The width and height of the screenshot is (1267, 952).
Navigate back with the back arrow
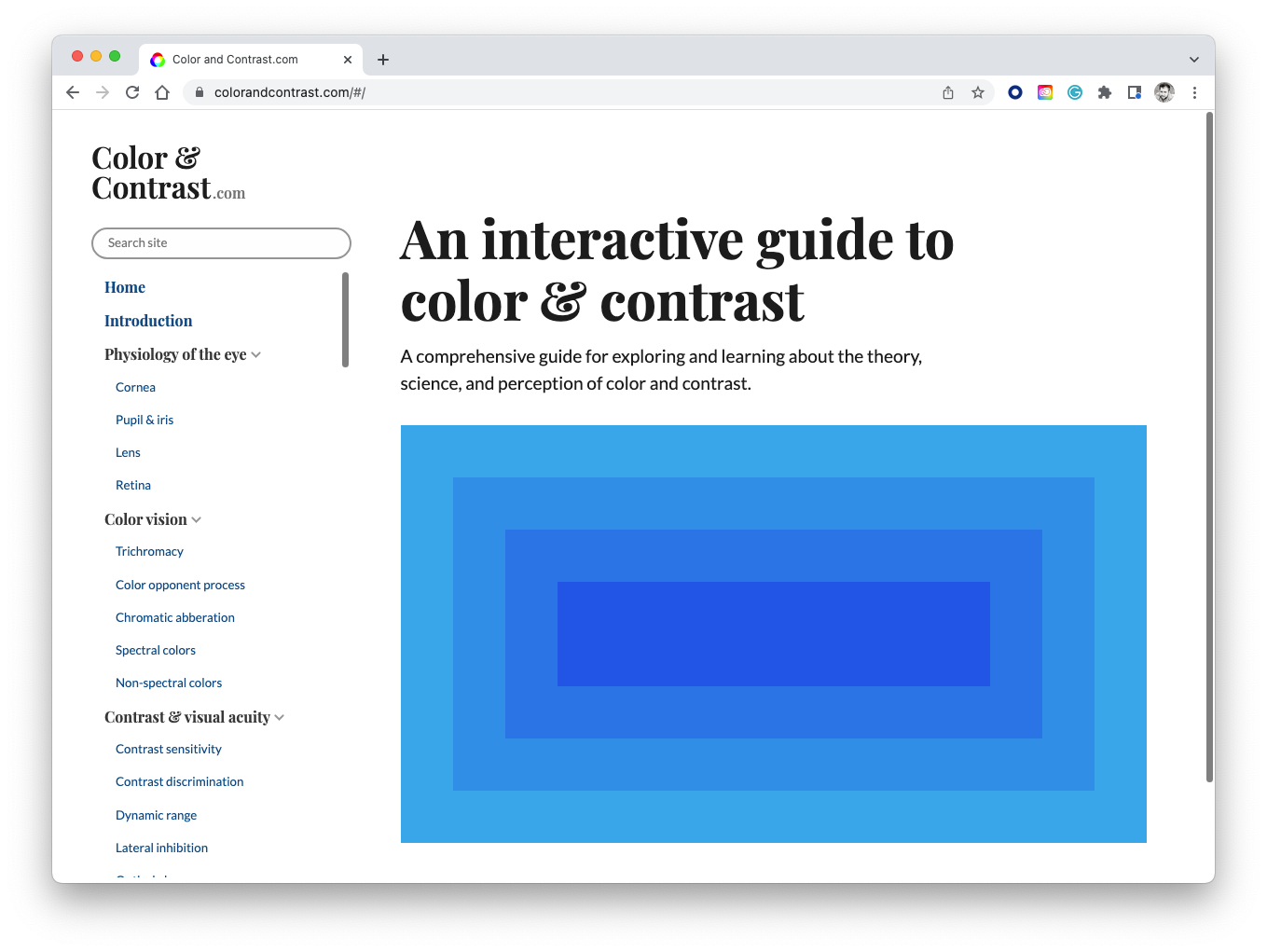pos(73,92)
